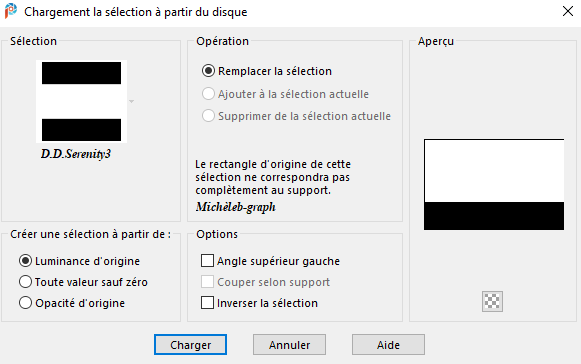This screenshot has height=364, width=581.
Task: Open help with the Aide button
Action: coord(388,345)
